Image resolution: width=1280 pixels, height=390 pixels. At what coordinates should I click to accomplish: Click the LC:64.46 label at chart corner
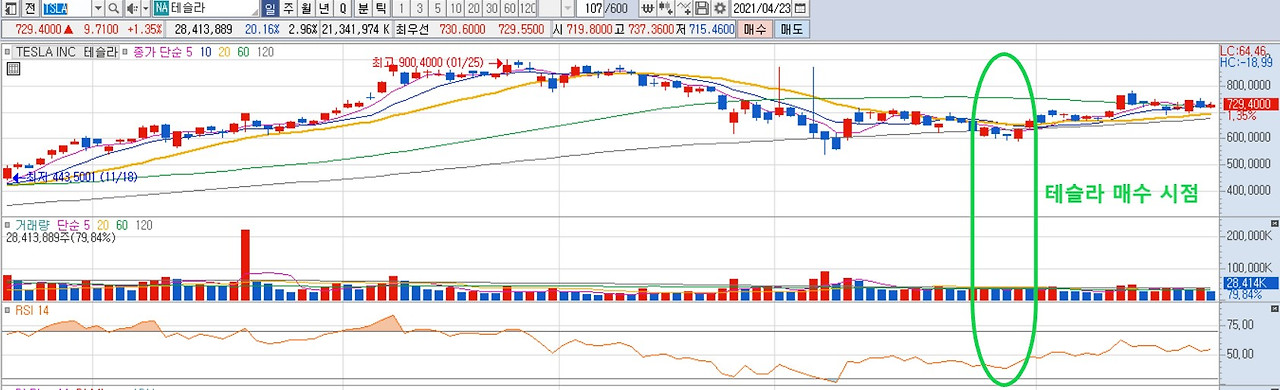(x=1243, y=50)
